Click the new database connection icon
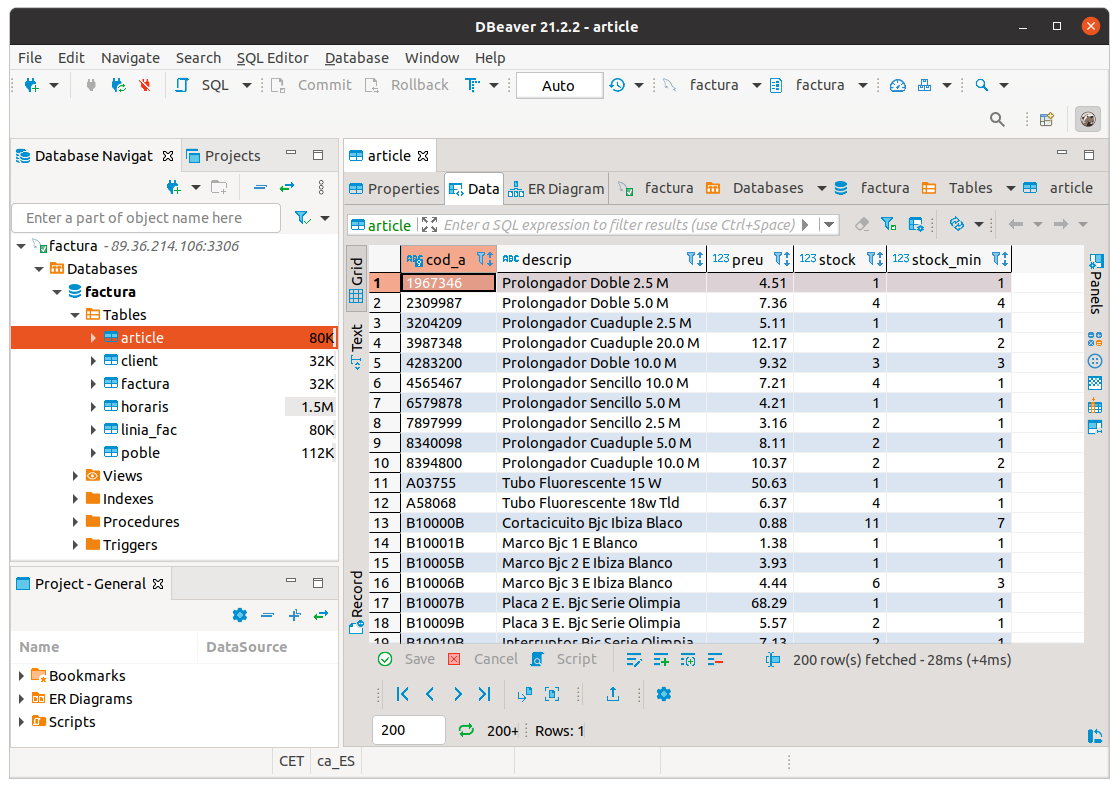Viewport: 1119px width, 788px height. point(32,86)
